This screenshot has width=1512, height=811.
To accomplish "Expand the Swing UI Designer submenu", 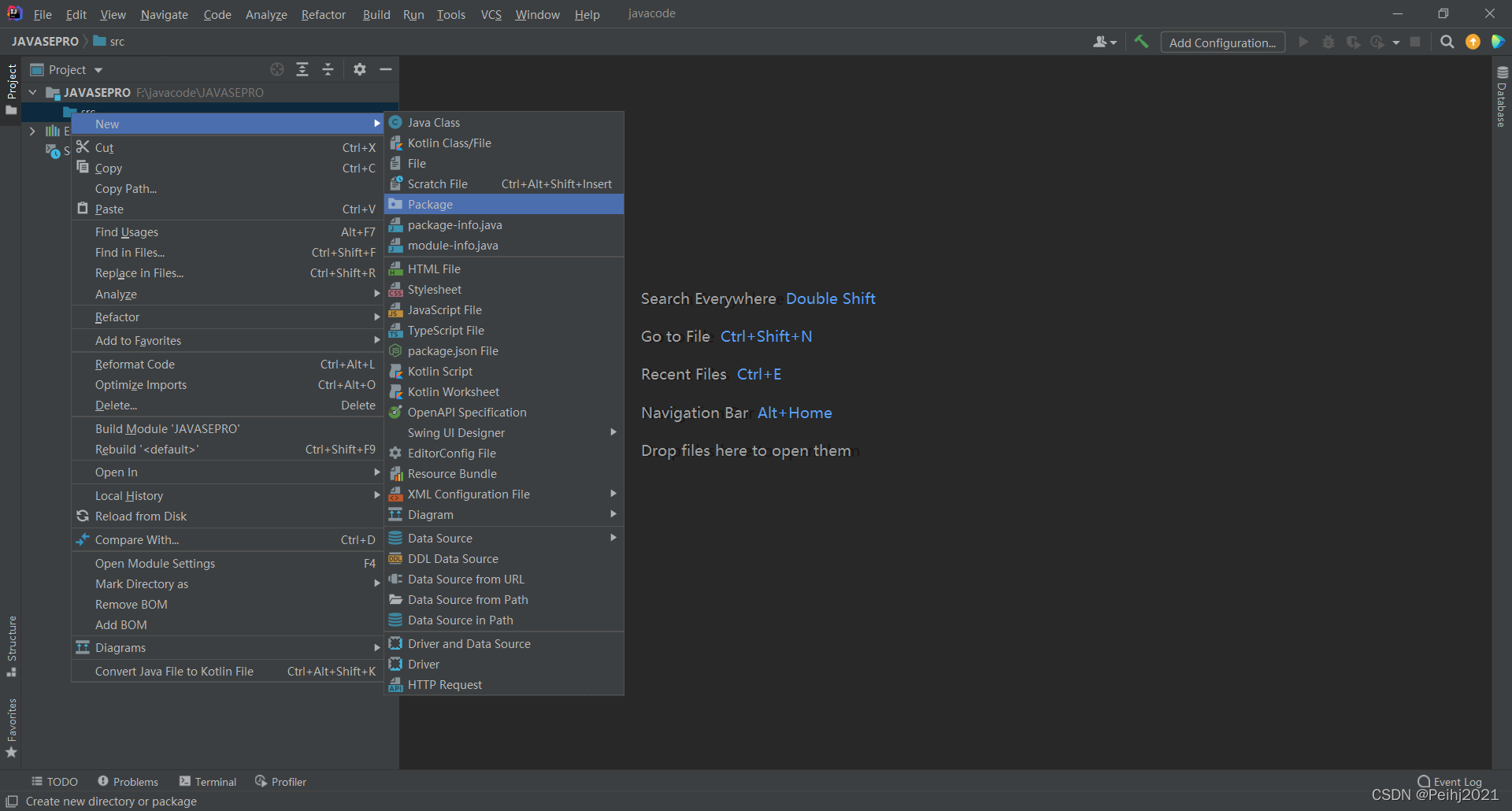I will (x=504, y=433).
